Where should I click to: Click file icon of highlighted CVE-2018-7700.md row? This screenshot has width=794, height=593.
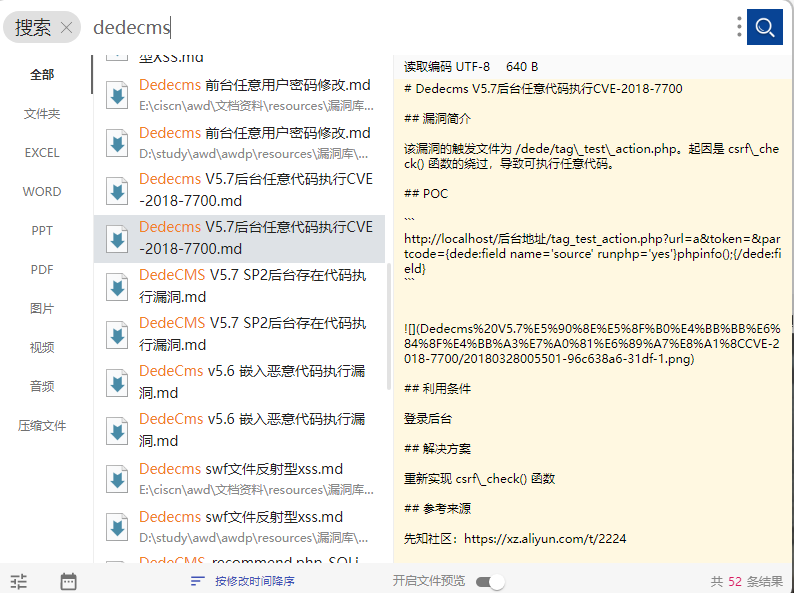pos(117,239)
